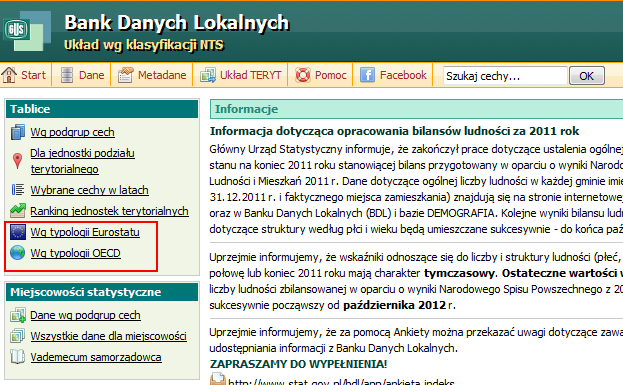Click the document icon beside survey URL
Screen dimensions: 623x385
pos(217,379)
